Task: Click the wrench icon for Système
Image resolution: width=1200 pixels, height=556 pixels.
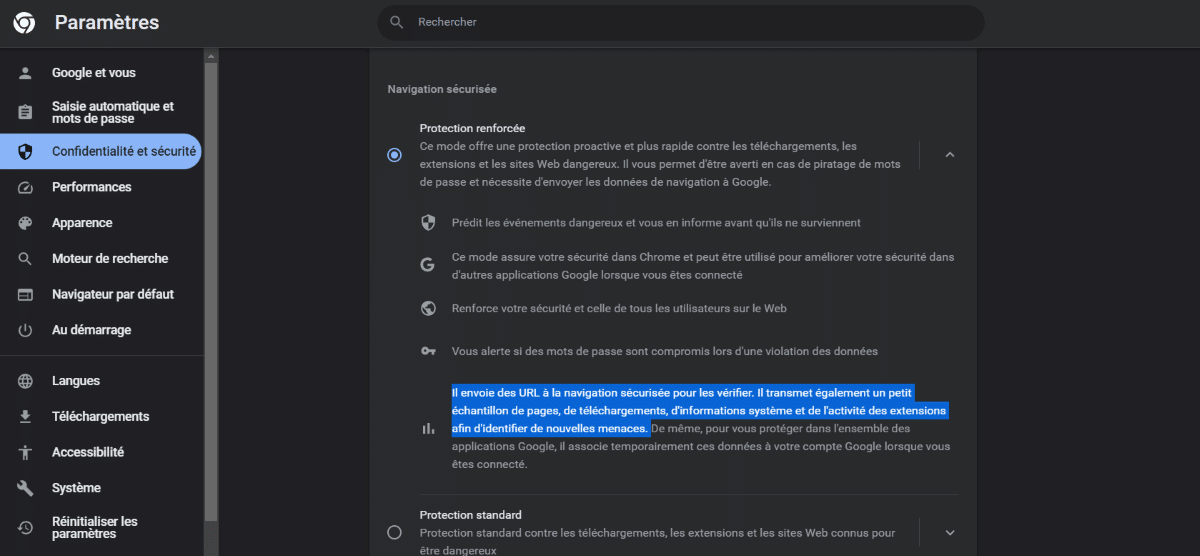Action: (26, 488)
